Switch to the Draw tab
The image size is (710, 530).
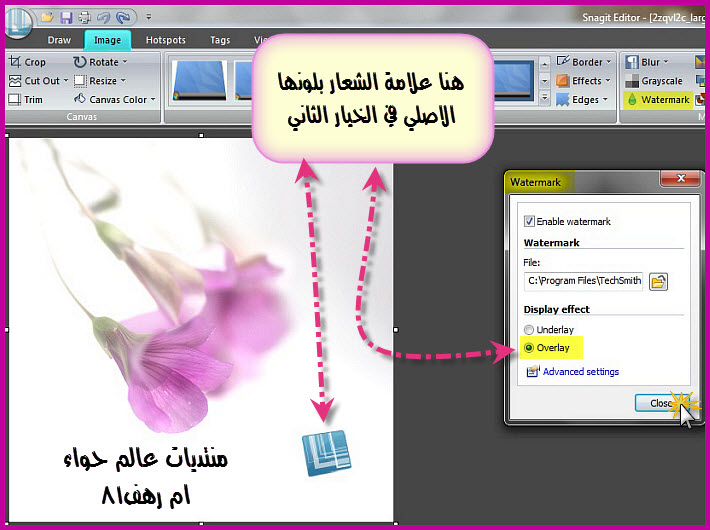coord(59,40)
